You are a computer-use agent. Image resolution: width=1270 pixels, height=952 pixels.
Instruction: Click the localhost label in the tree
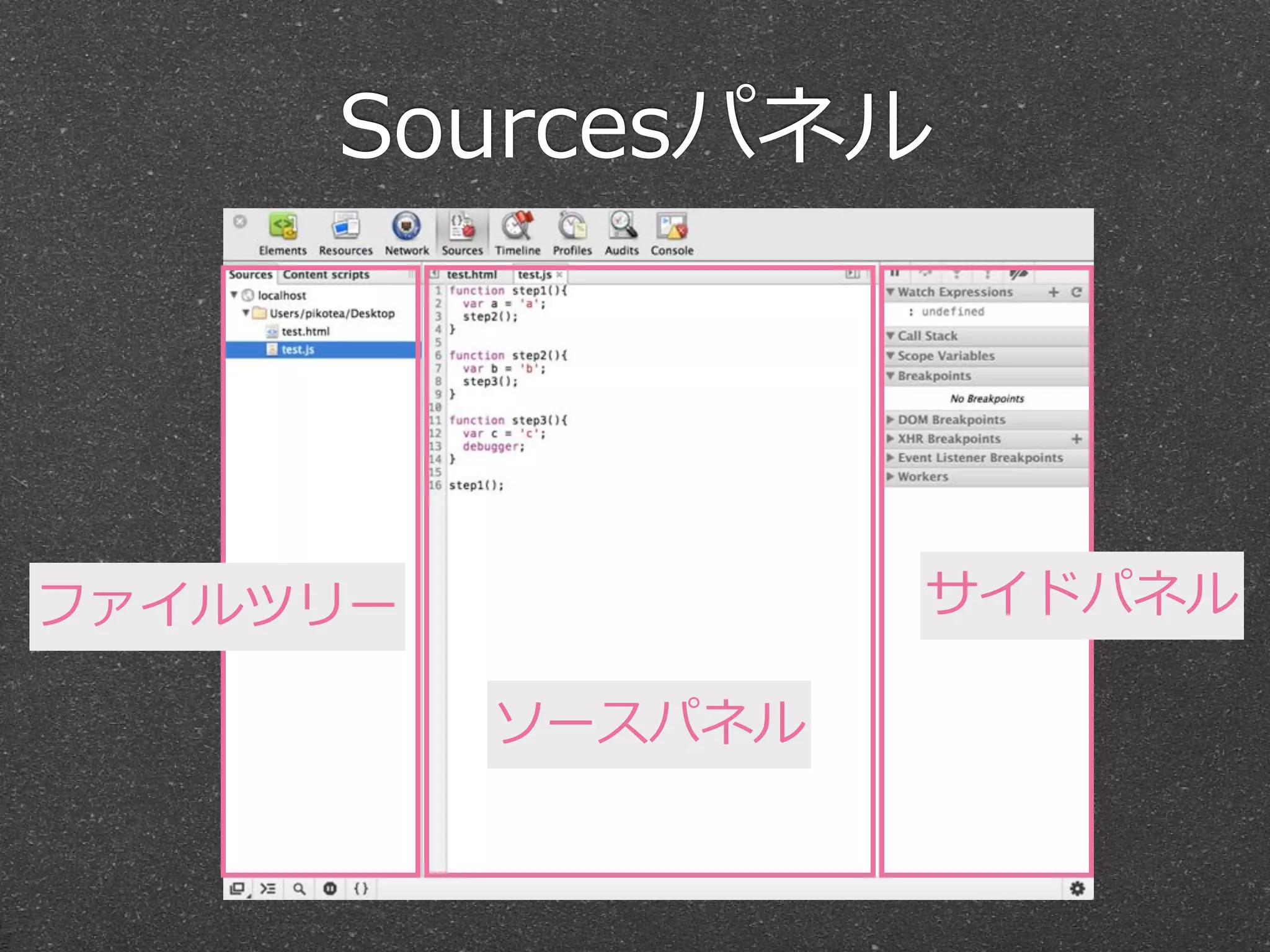tap(282, 295)
